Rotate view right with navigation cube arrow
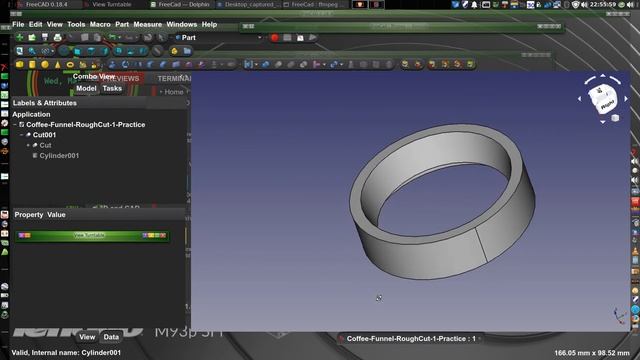 pos(626,98)
